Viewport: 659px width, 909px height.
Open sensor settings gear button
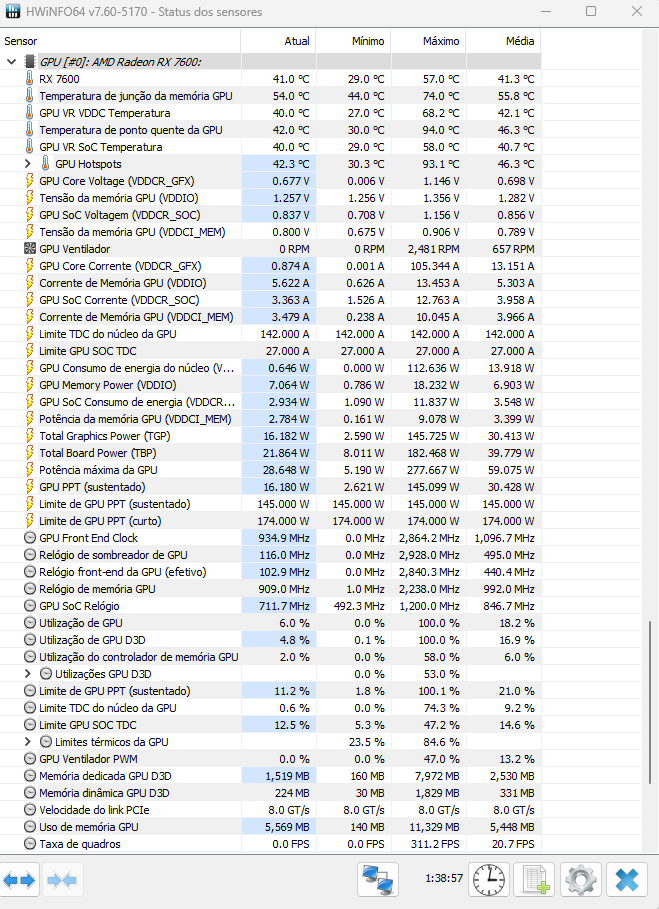(x=581, y=879)
